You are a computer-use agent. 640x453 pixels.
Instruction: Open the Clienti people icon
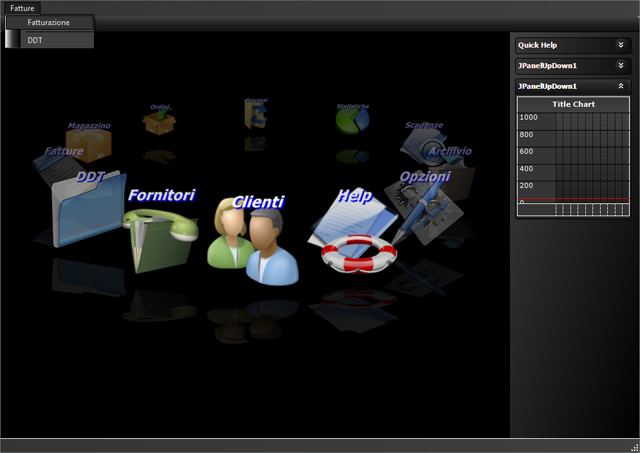252,247
